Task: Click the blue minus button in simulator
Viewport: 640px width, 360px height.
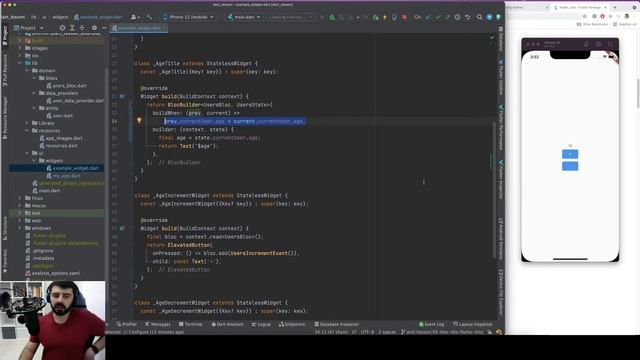Action: point(570,166)
